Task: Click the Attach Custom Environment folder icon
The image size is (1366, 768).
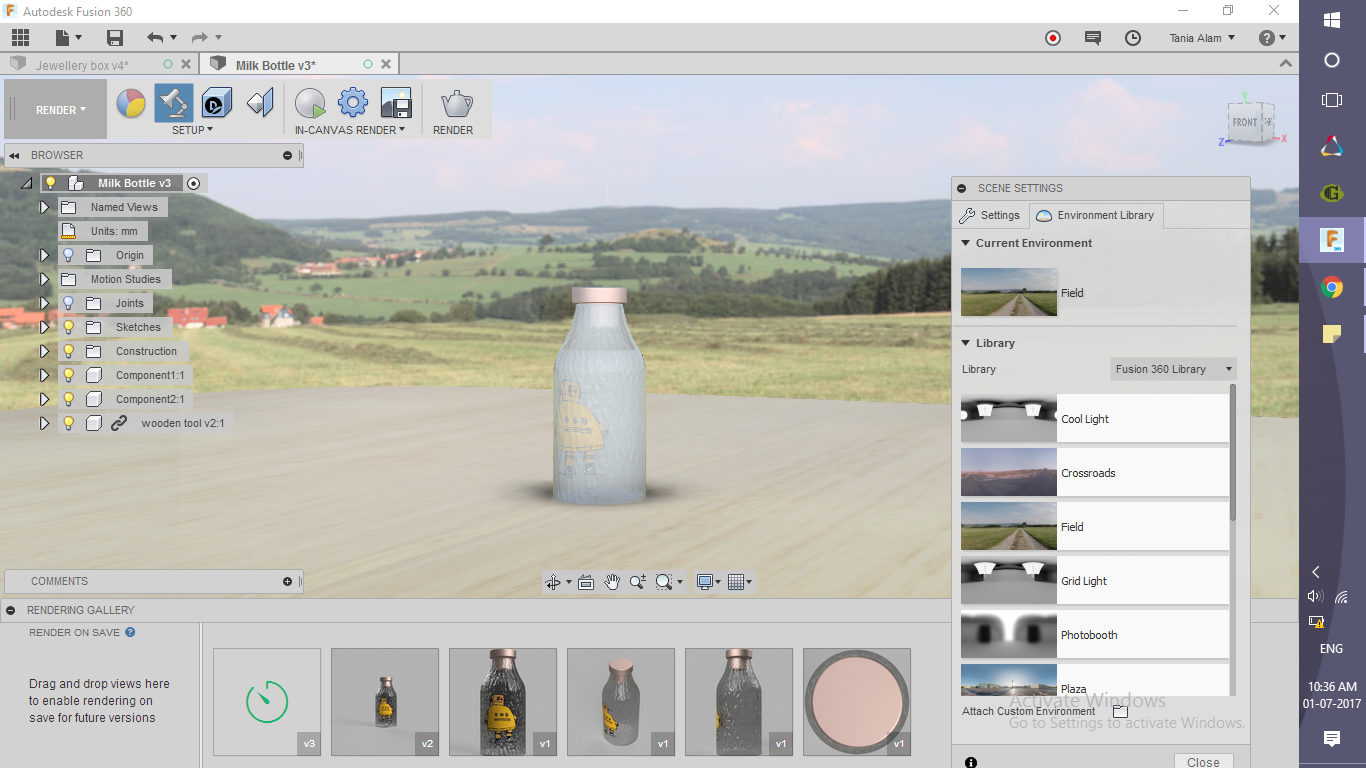Action: (1120, 711)
